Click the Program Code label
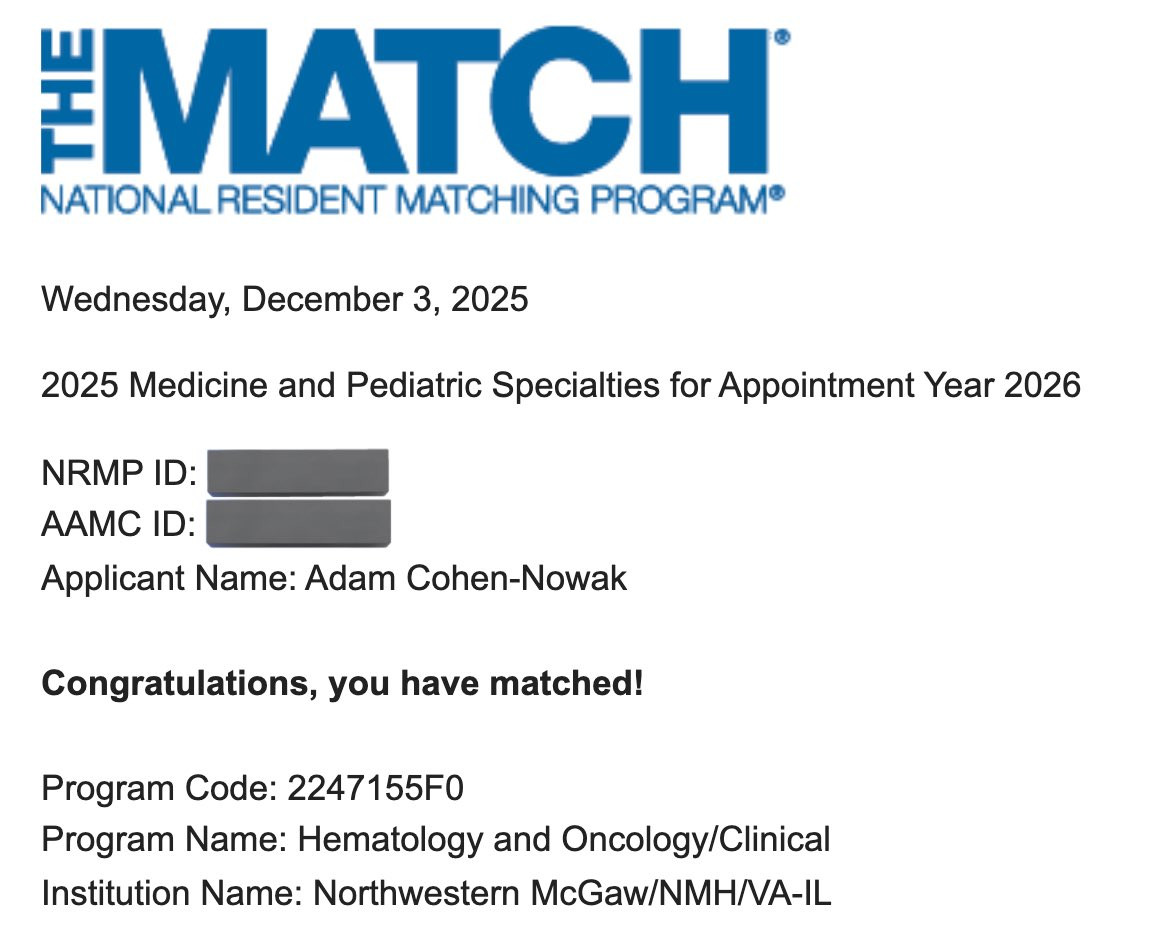 (159, 788)
